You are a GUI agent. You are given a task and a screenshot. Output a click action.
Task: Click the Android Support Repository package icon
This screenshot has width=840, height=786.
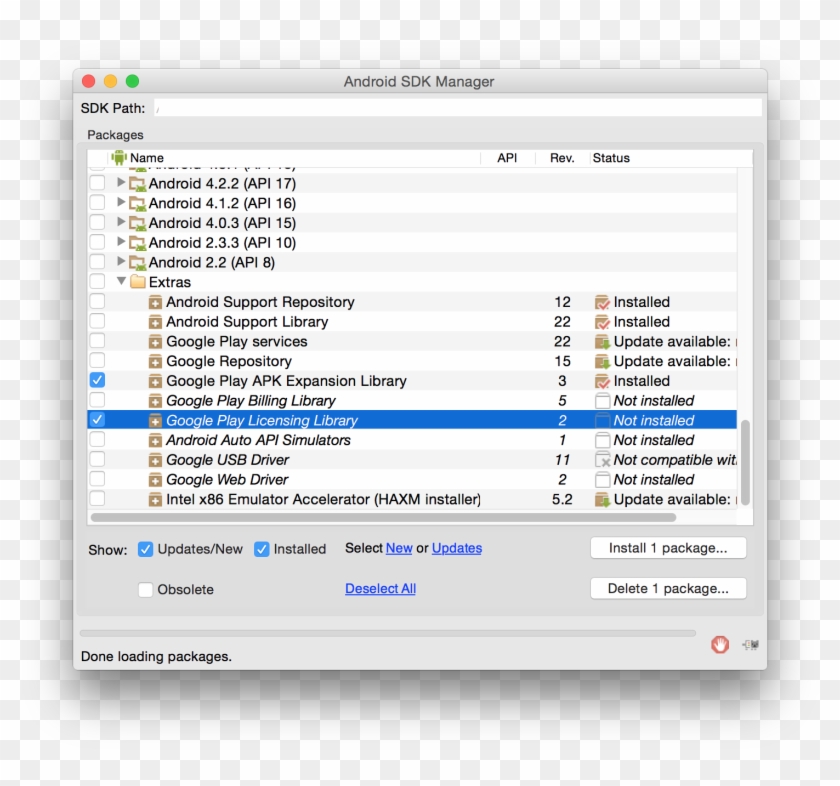pos(155,302)
